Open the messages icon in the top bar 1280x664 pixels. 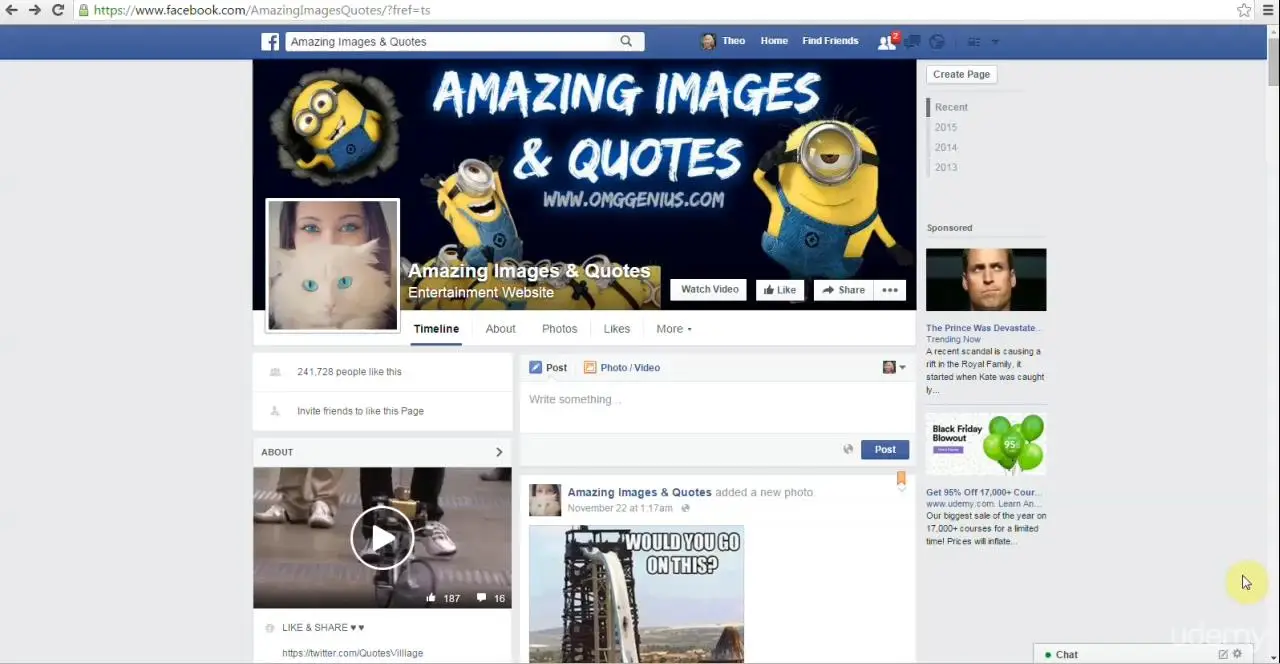pyautogui.click(x=912, y=41)
